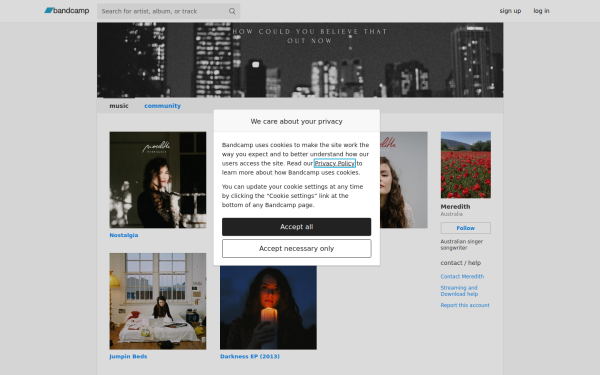Screen dimensions: 600x375
Task: Click Accept necessary only button
Action: tap(297, 248)
